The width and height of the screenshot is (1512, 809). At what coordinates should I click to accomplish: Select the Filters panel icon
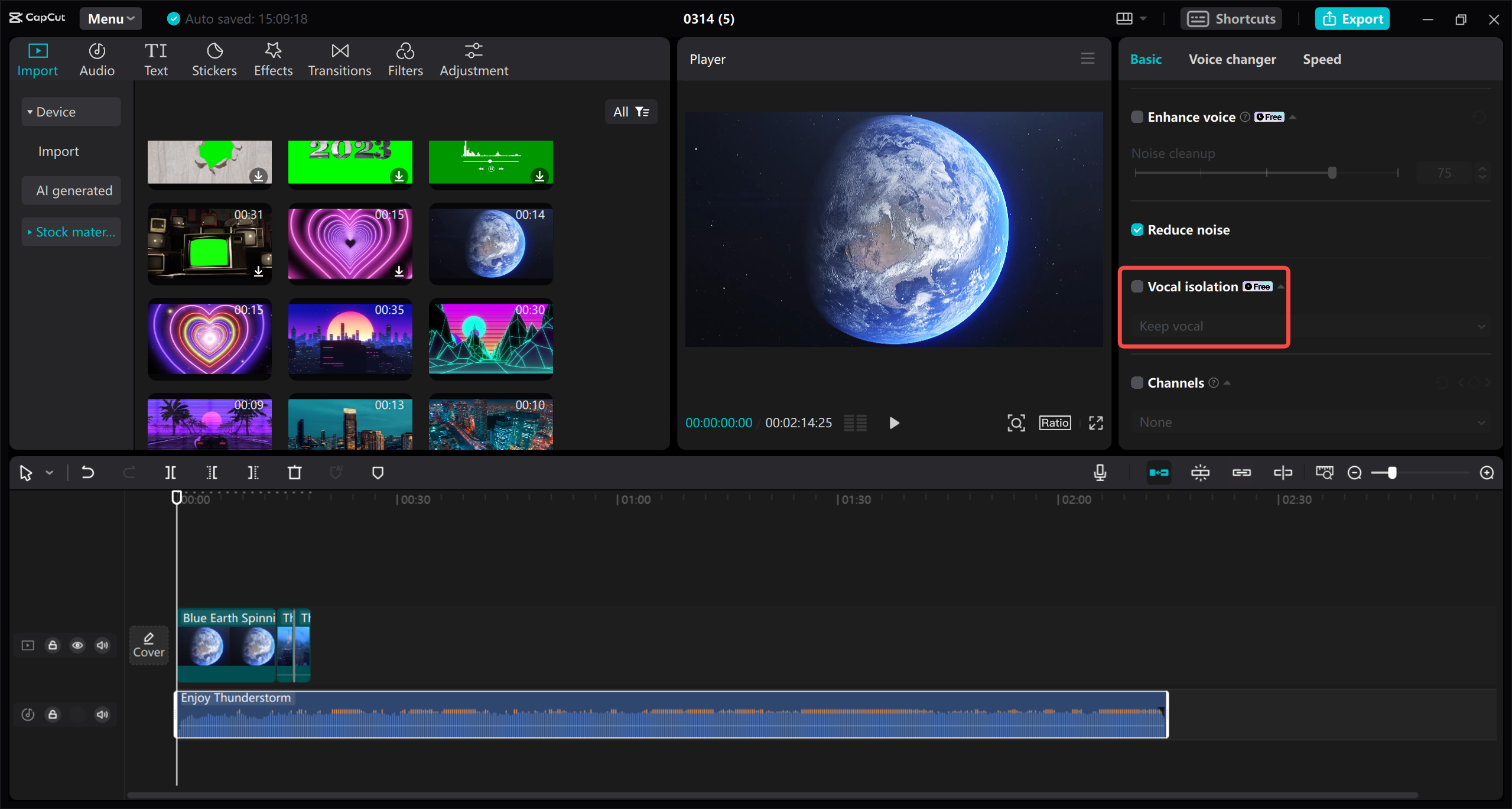[405, 59]
